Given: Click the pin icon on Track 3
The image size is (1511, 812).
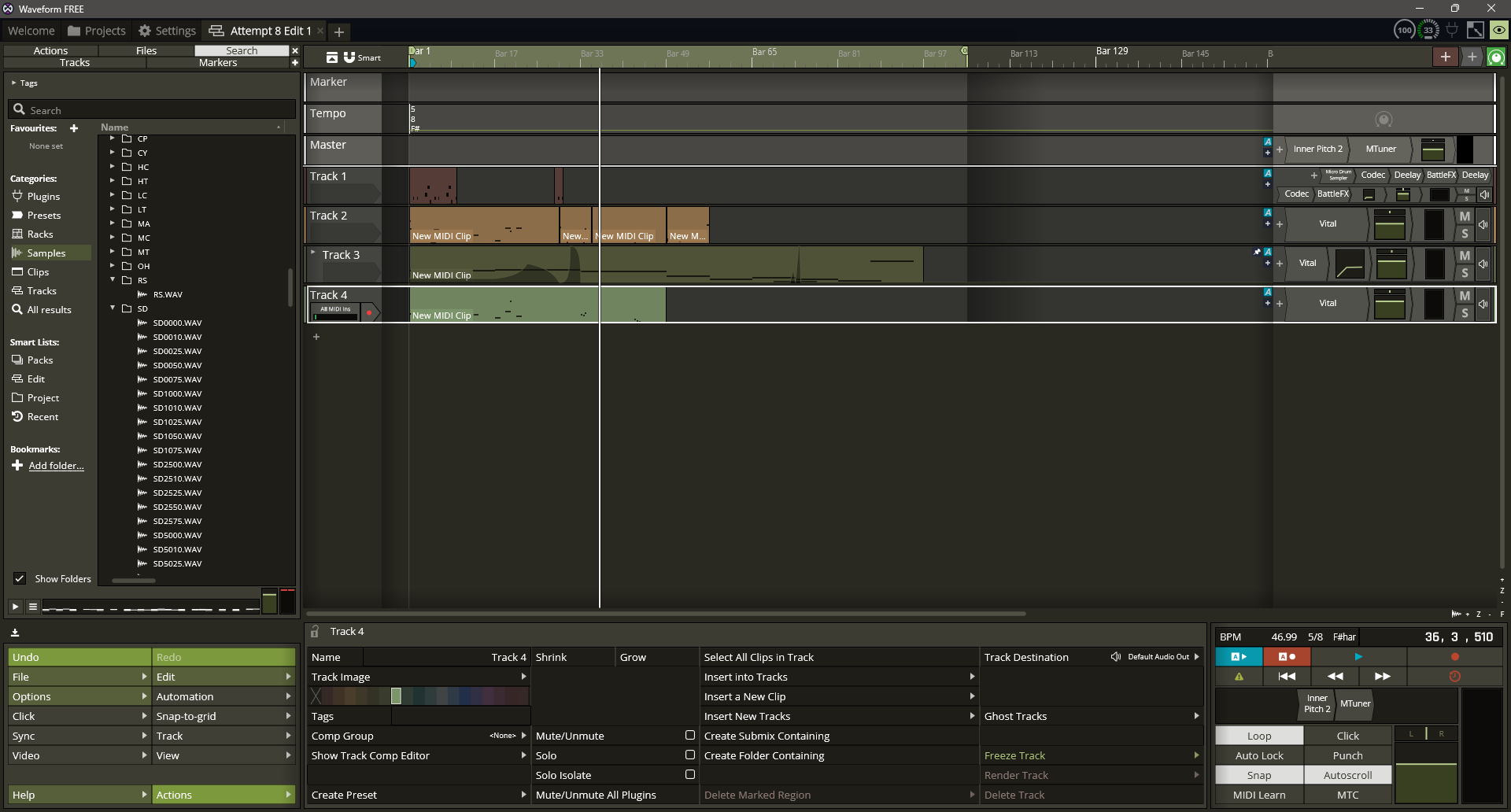Looking at the screenshot, I should pos(1257,252).
